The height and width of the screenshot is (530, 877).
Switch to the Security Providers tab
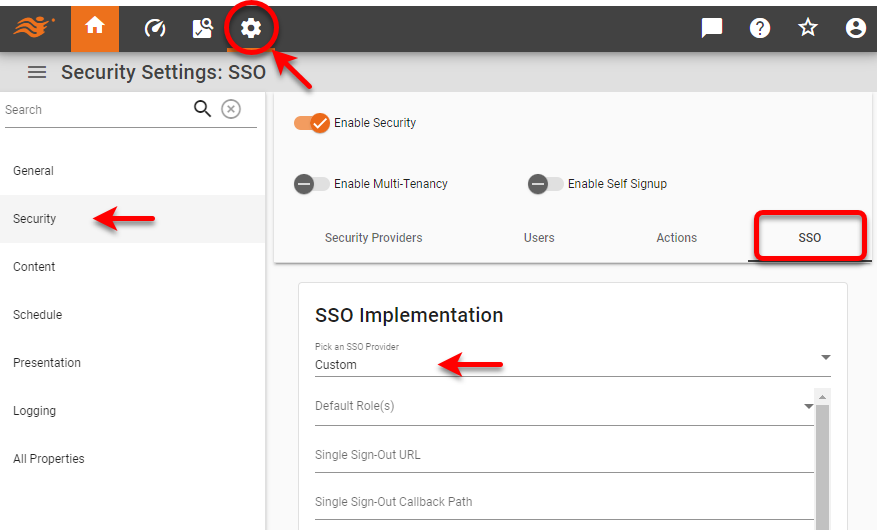click(x=373, y=238)
